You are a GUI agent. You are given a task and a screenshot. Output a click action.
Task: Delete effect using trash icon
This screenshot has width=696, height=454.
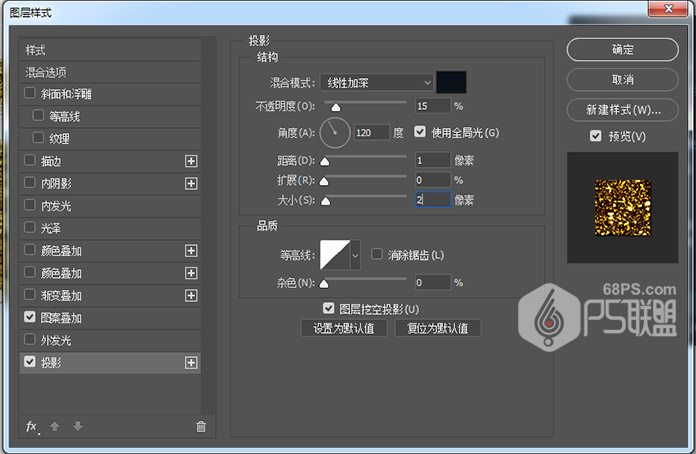pos(201,426)
